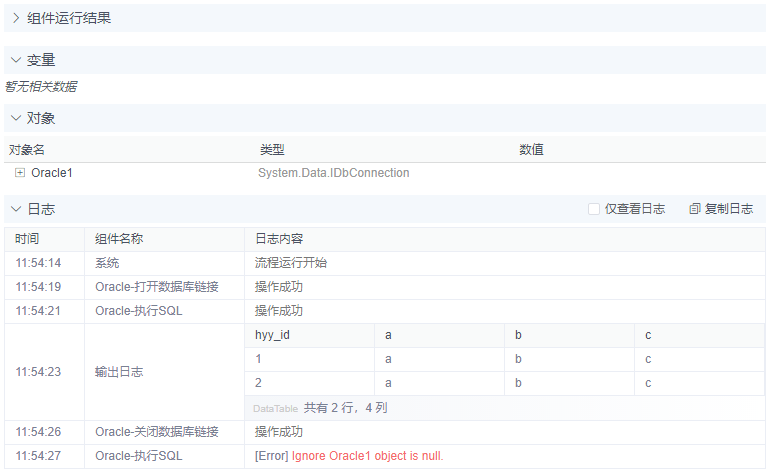This screenshot has width=769, height=473.
Task: Click the hyy_id data table header
Action: 273,335
